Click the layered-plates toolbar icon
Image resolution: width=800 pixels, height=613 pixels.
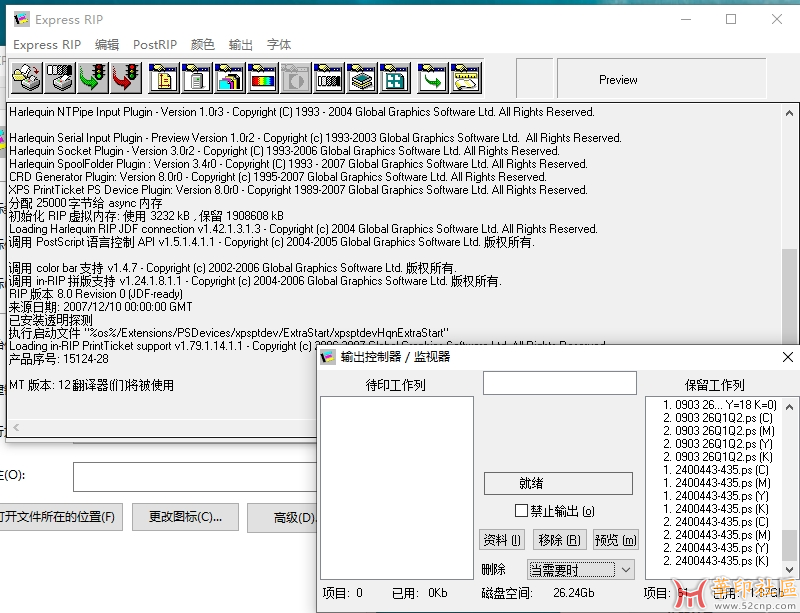362,78
